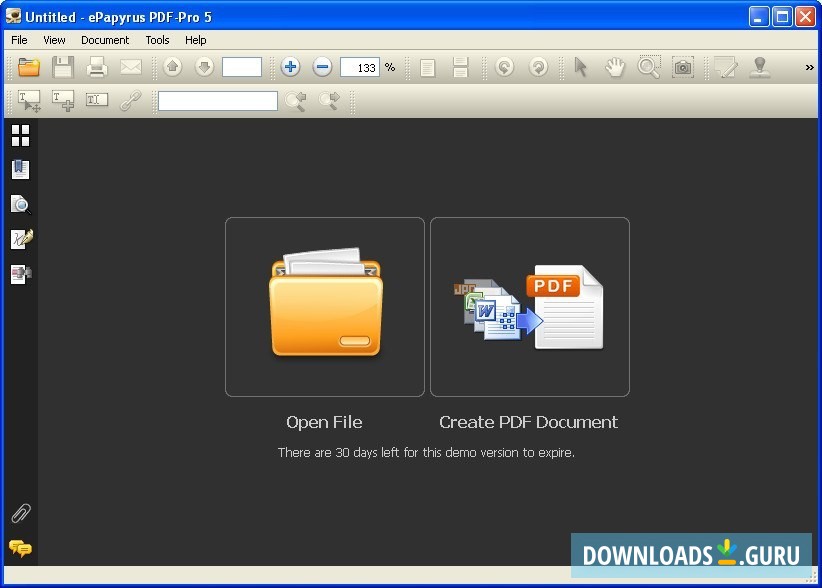Click the large Open File folder tile

click(325, 307)
